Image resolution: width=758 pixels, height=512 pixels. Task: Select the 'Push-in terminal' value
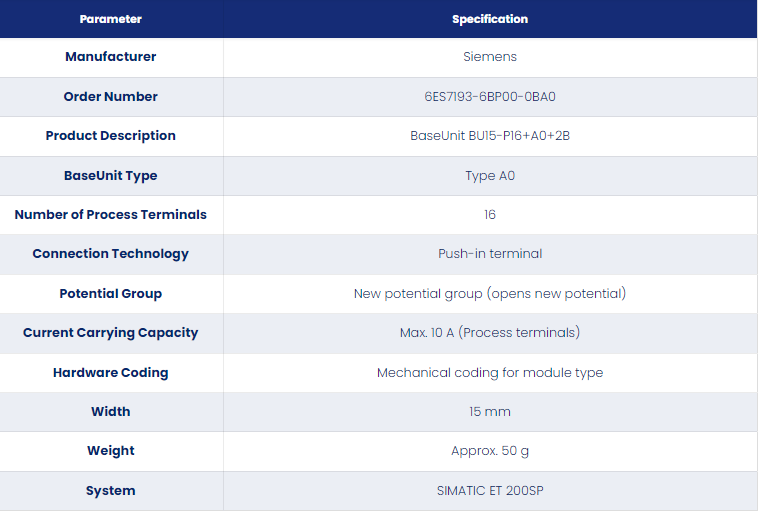point(490,253)
